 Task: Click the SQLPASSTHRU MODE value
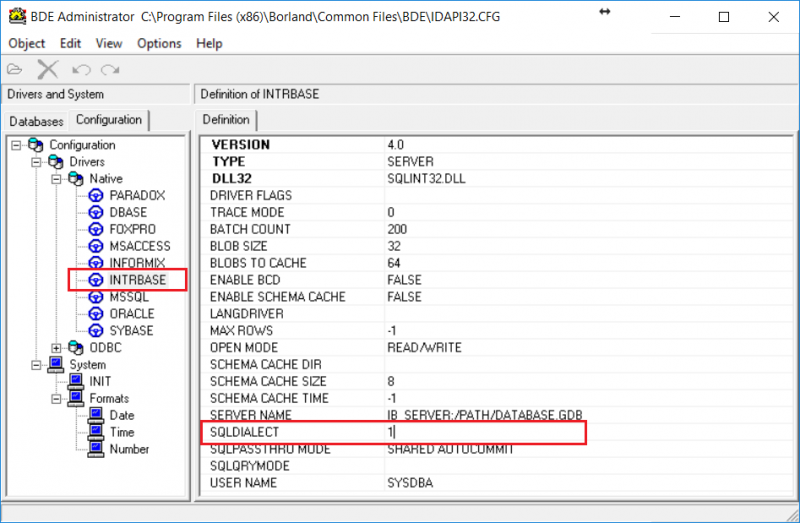pos(451,449)
